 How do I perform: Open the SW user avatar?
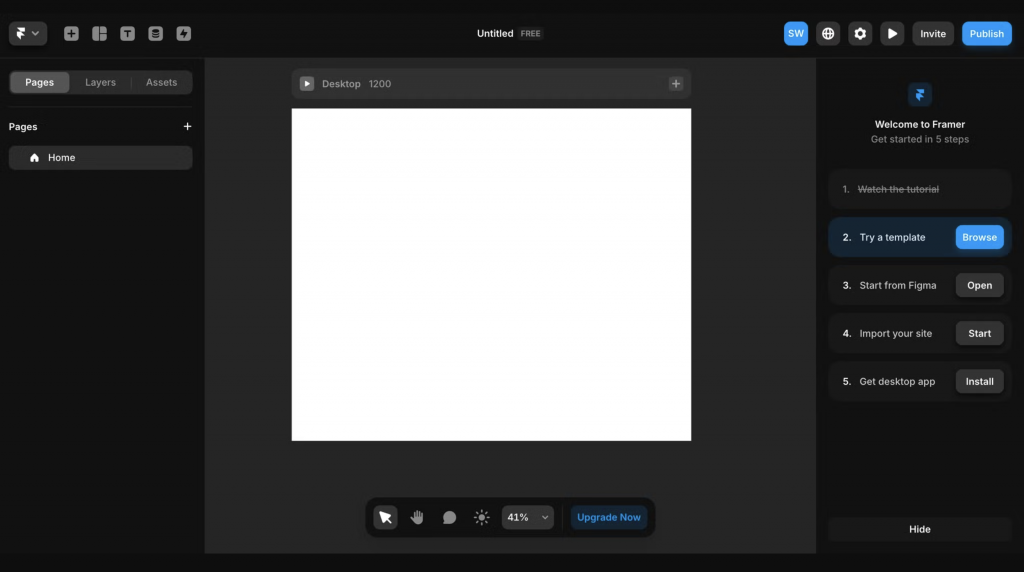(795, 33)
